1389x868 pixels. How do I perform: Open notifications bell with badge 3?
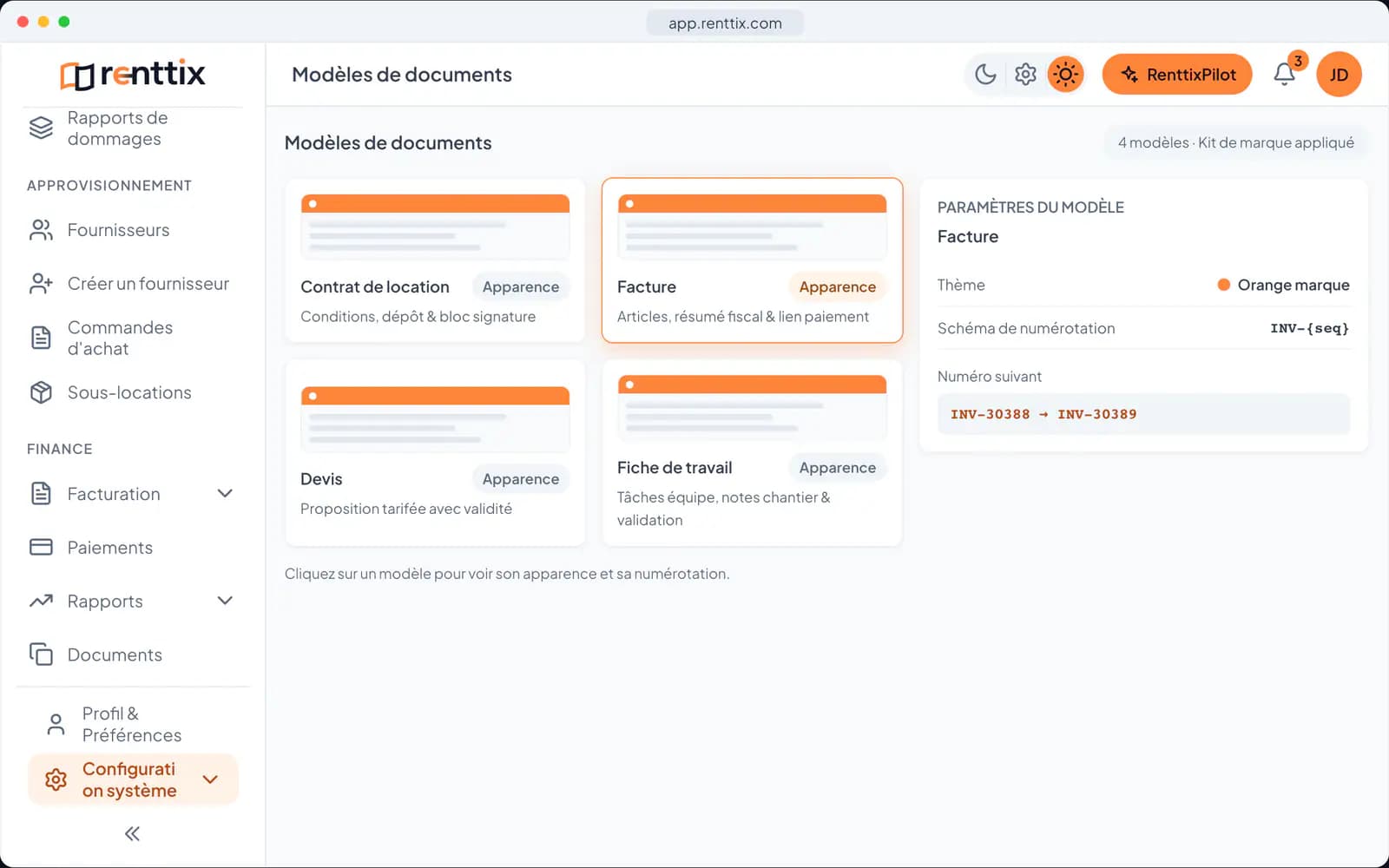point(1285,74)
